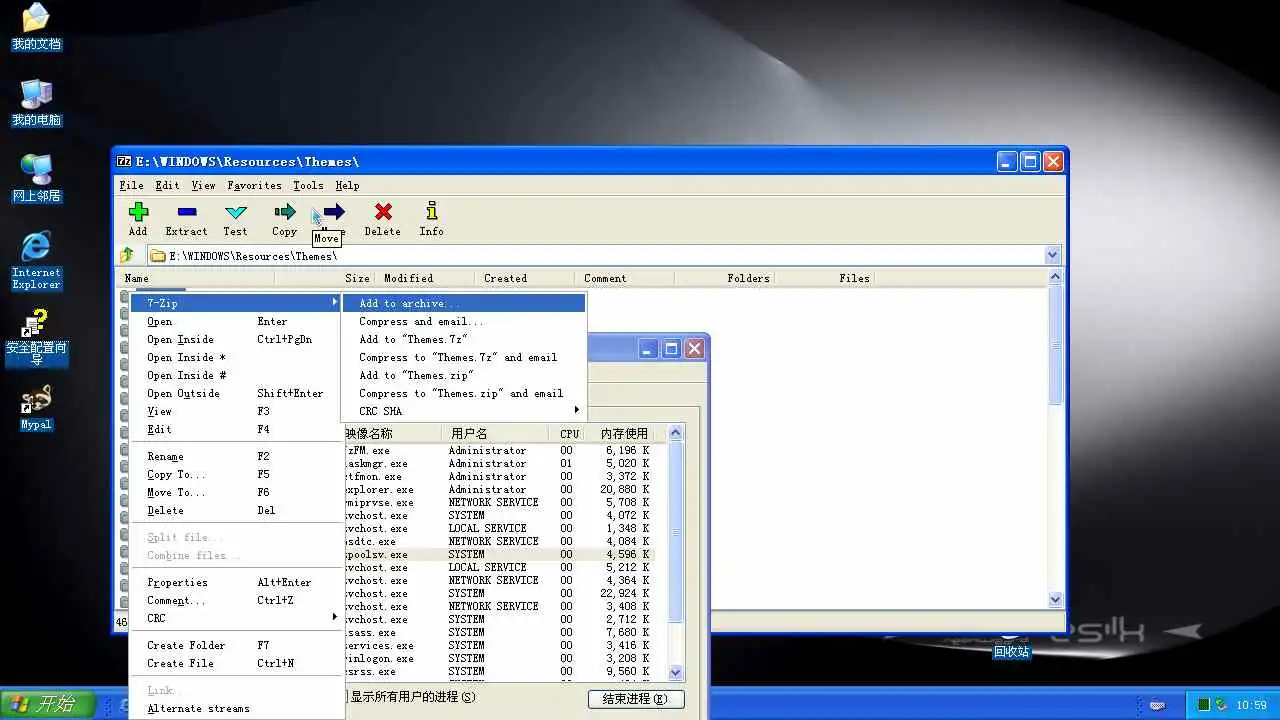1280x720 pixels.
Task: Go up one folder level icon
Action: pyautogui.click(x=127, y=255)
